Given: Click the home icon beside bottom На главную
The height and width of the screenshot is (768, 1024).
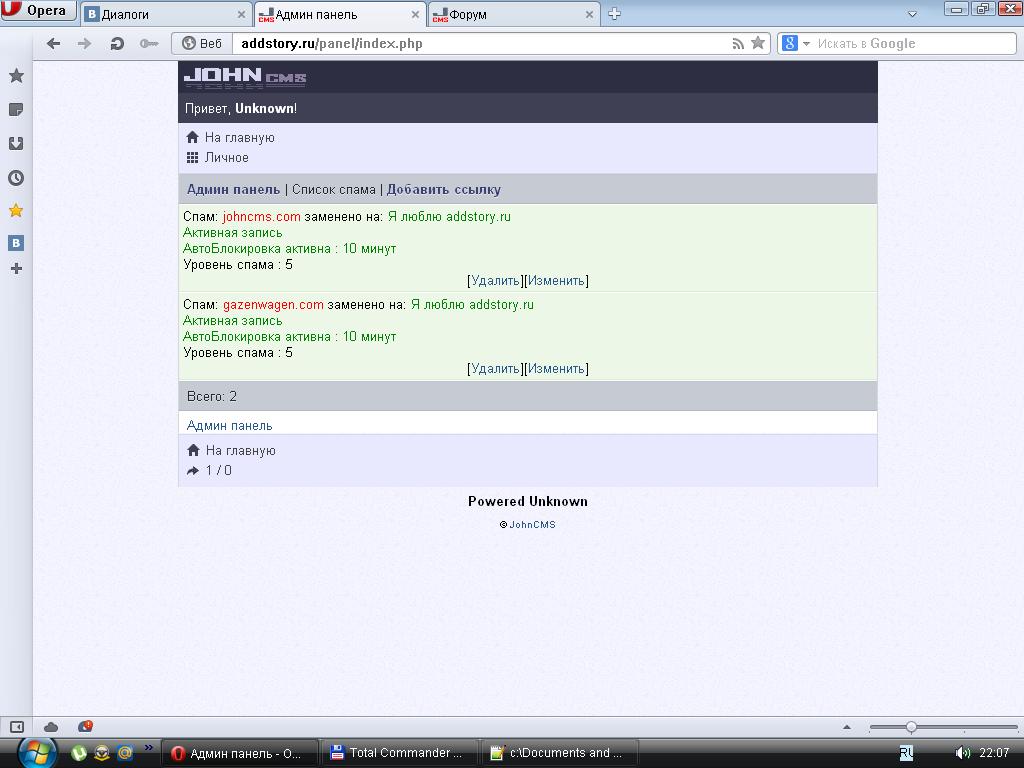Looking at the screenshot, I should 193,450.
